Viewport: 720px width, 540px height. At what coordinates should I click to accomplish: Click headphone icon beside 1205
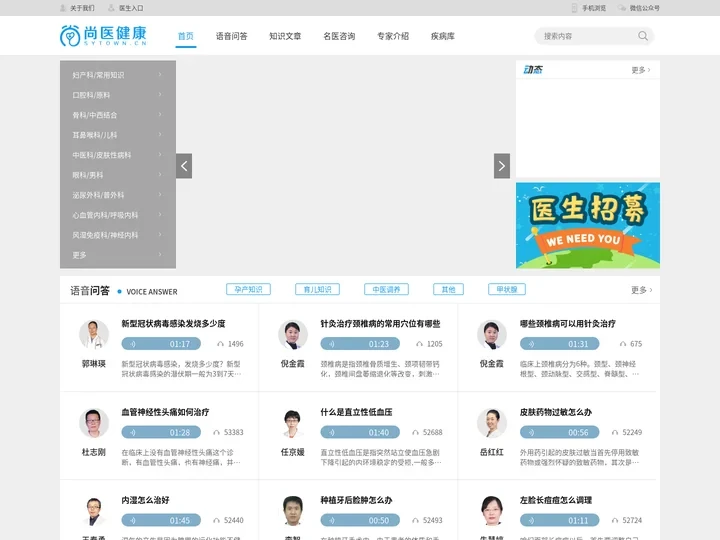[x=419, y=344]
